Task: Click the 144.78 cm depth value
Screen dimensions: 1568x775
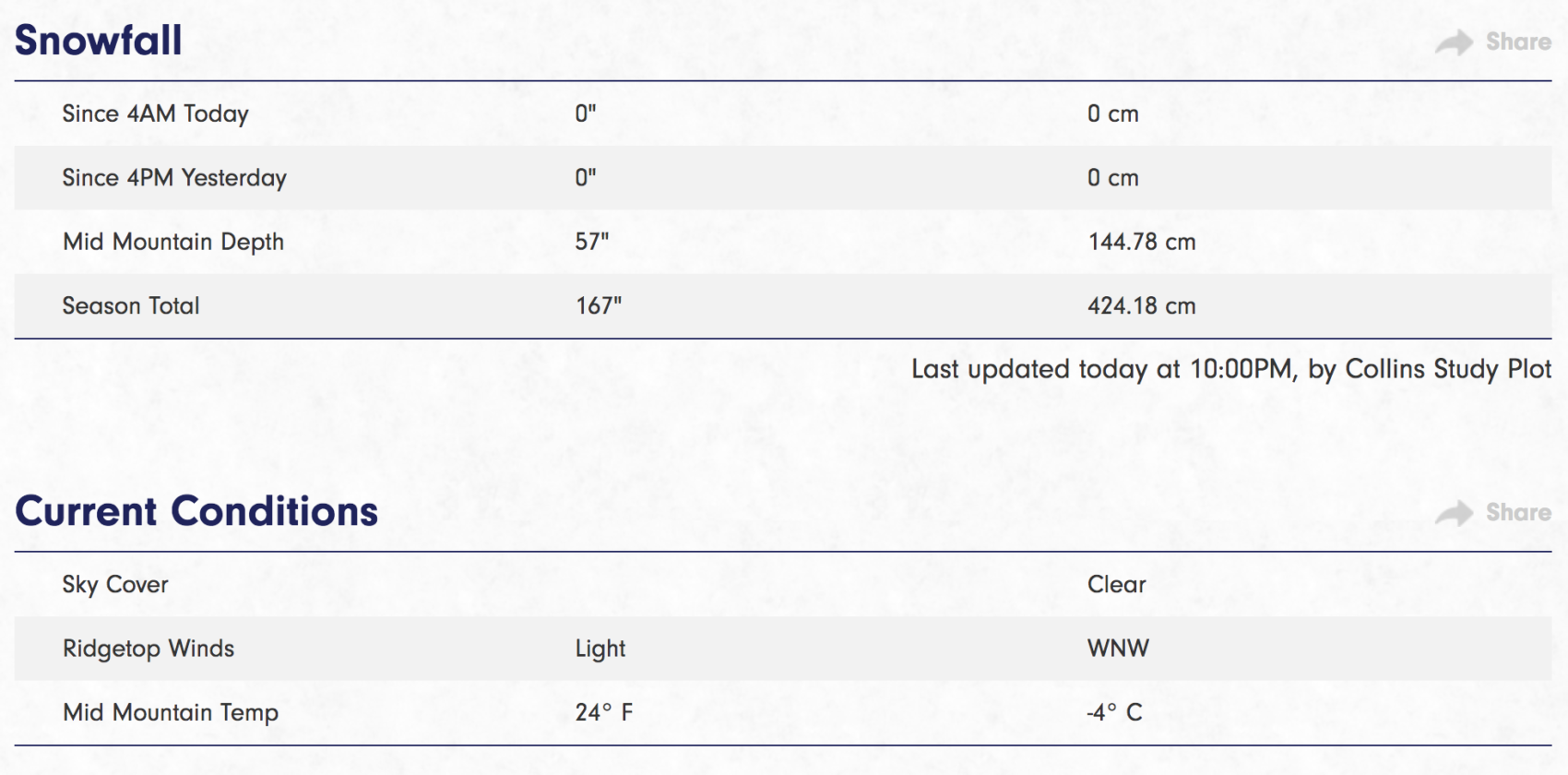Action: (1142, 242)
